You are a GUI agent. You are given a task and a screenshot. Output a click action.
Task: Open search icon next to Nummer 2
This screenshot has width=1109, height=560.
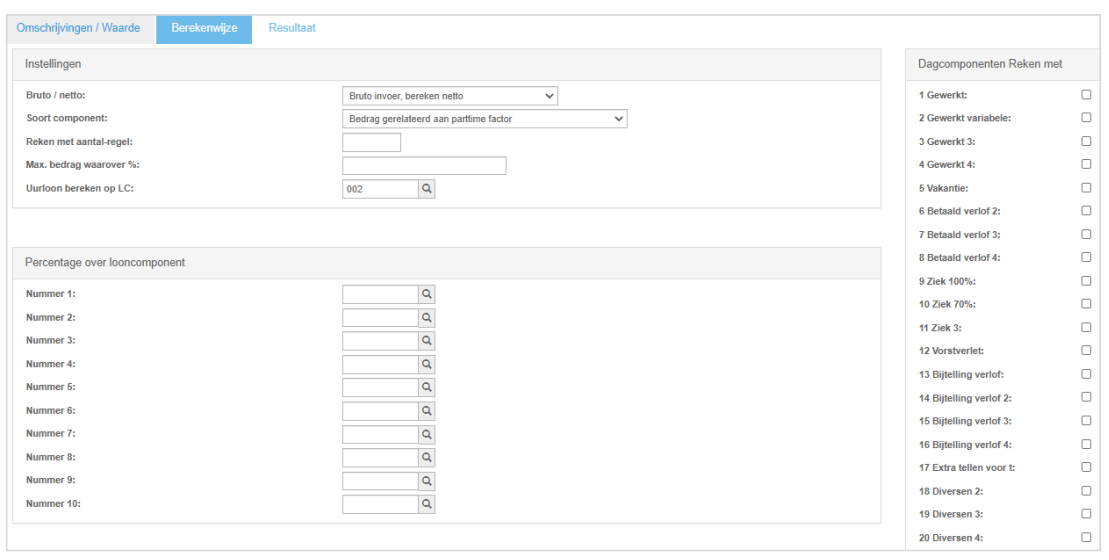point(426,317)
